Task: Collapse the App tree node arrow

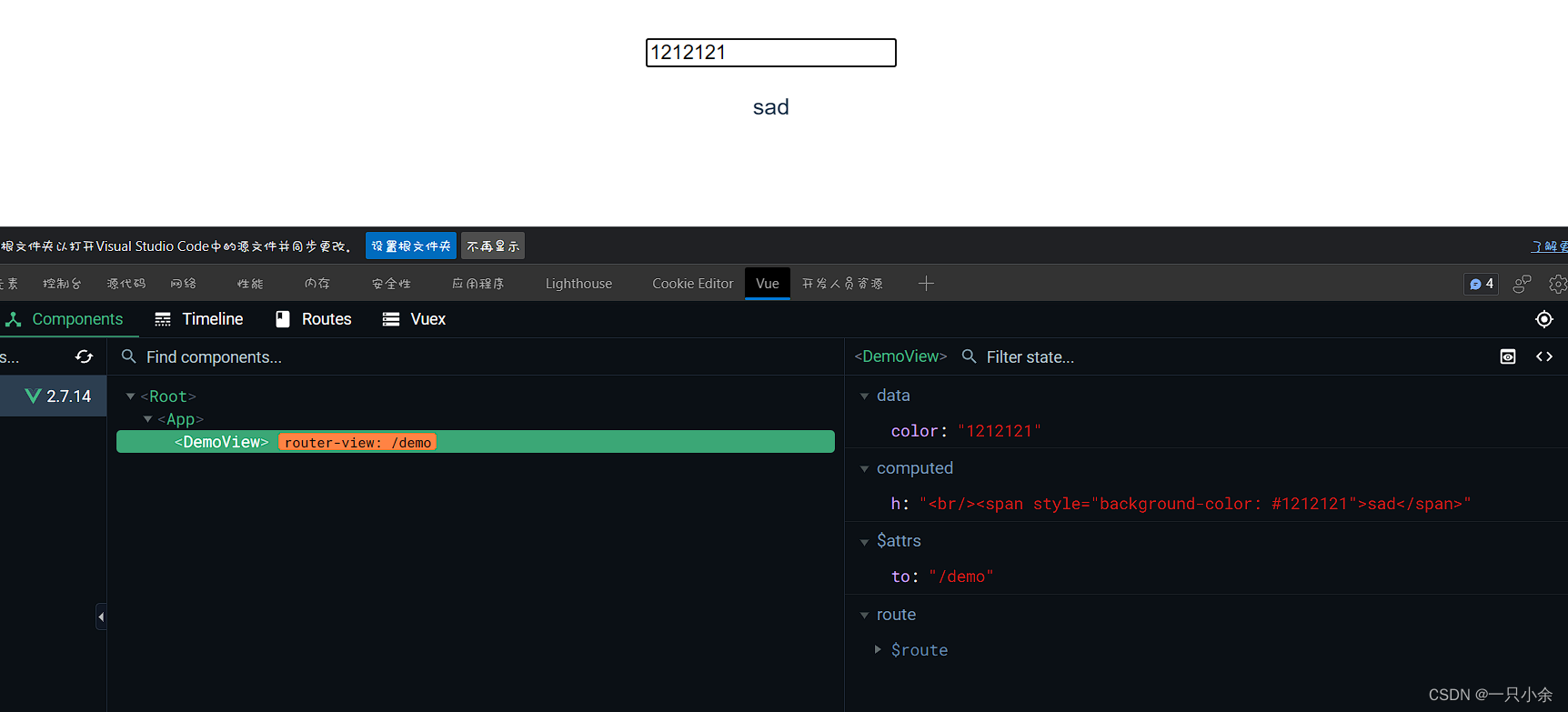Action: 147,419
